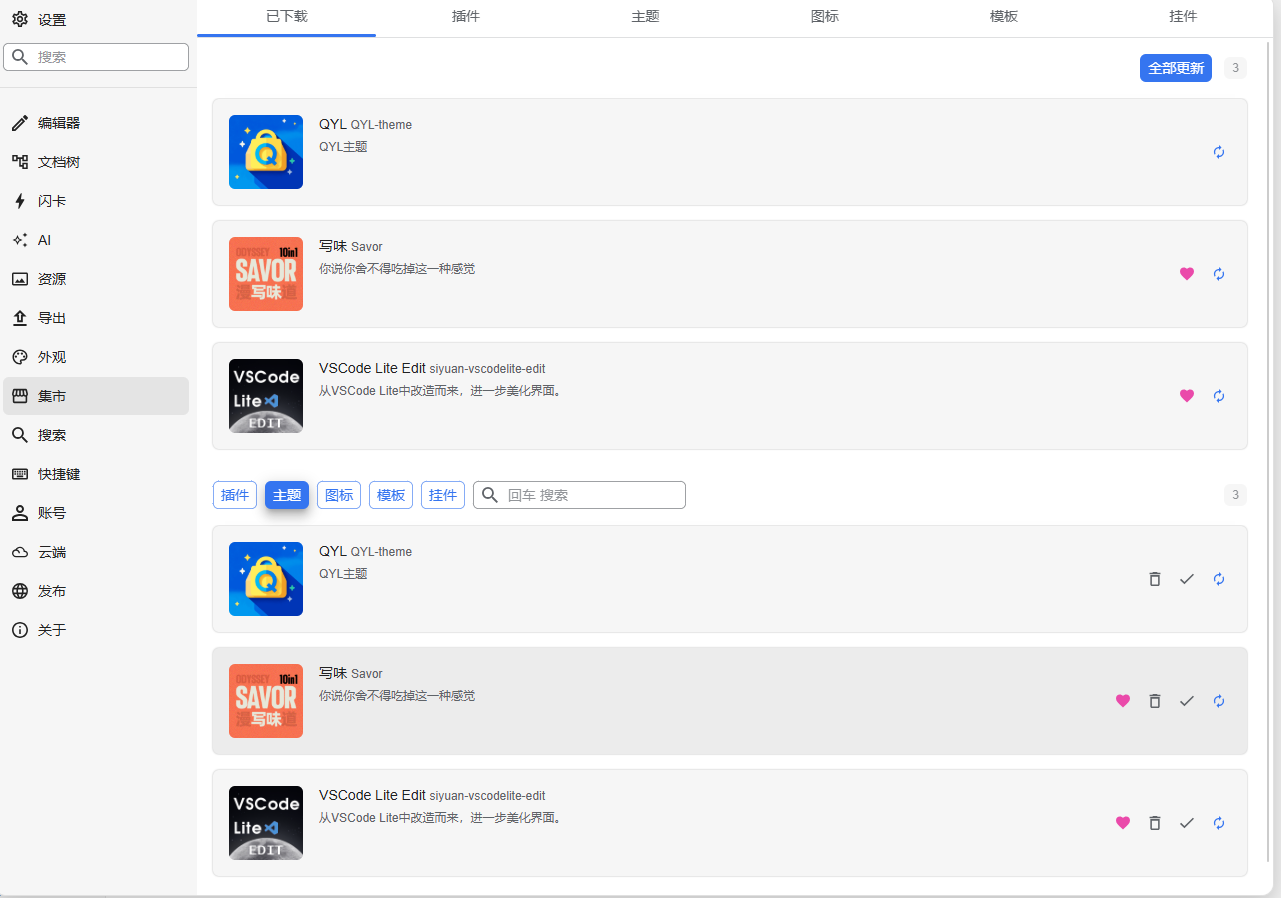Click the update icon on the top QYL card
The width and height of the screenshot is (1281, 898).
[x=1219, y=152]
